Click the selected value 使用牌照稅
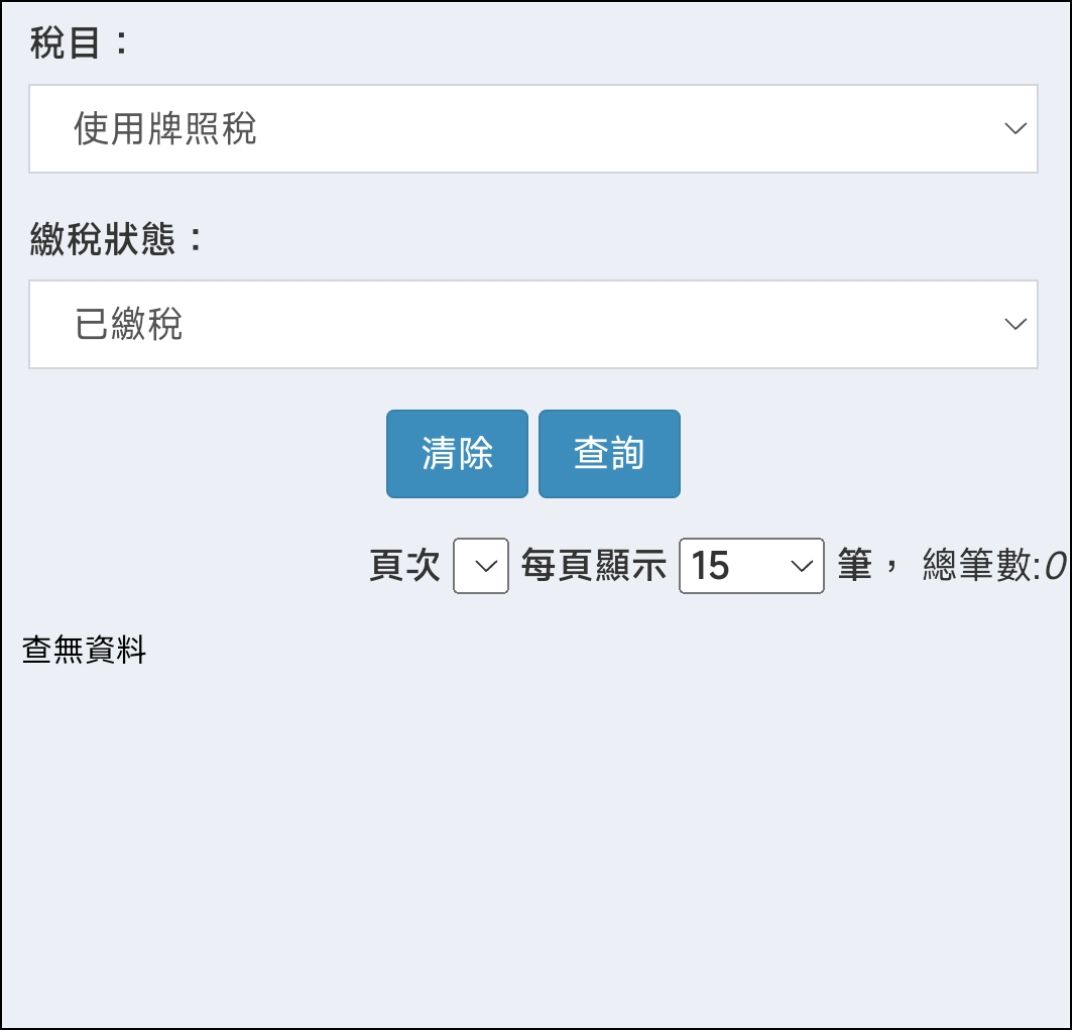This screenshot has width=1072, height=1030. click(165, 129)
